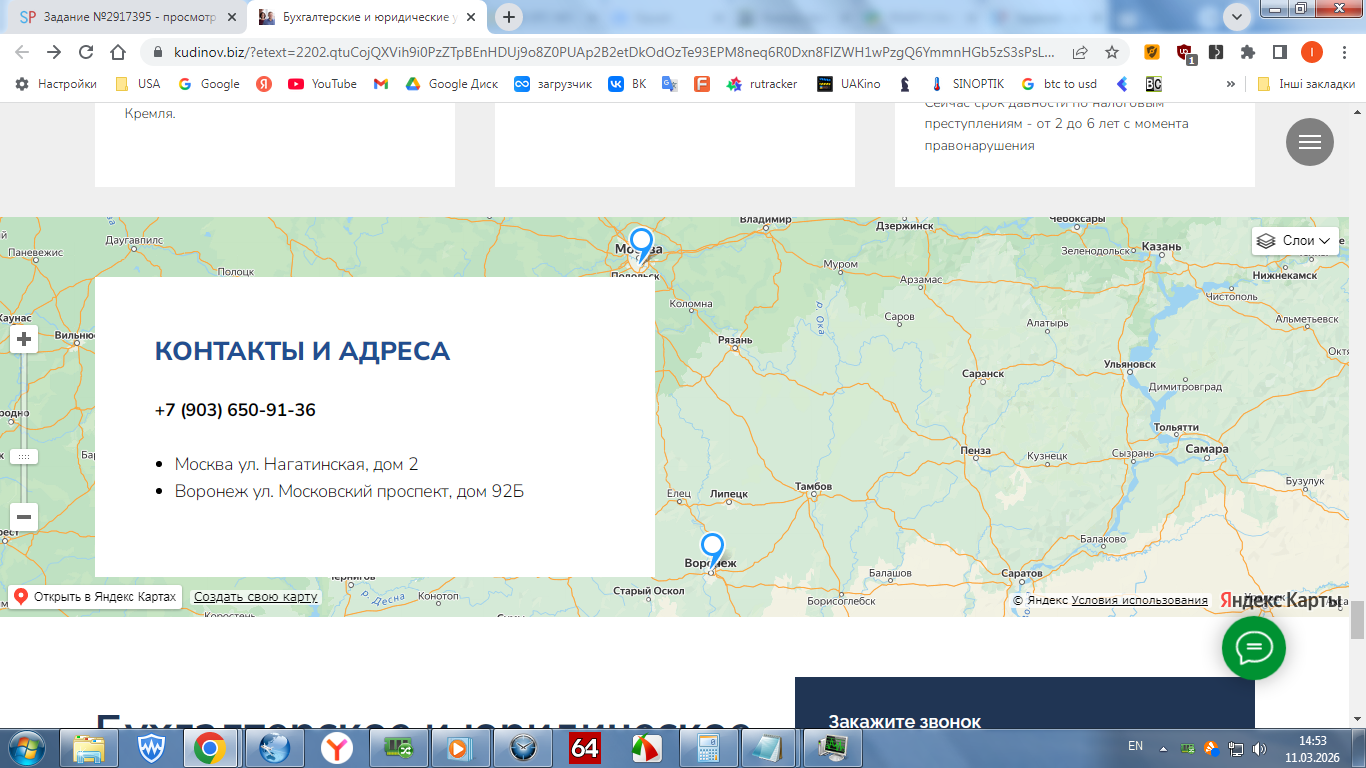Click the map zoom slider handle
The image size is (1366, 768).
point(24,456)
